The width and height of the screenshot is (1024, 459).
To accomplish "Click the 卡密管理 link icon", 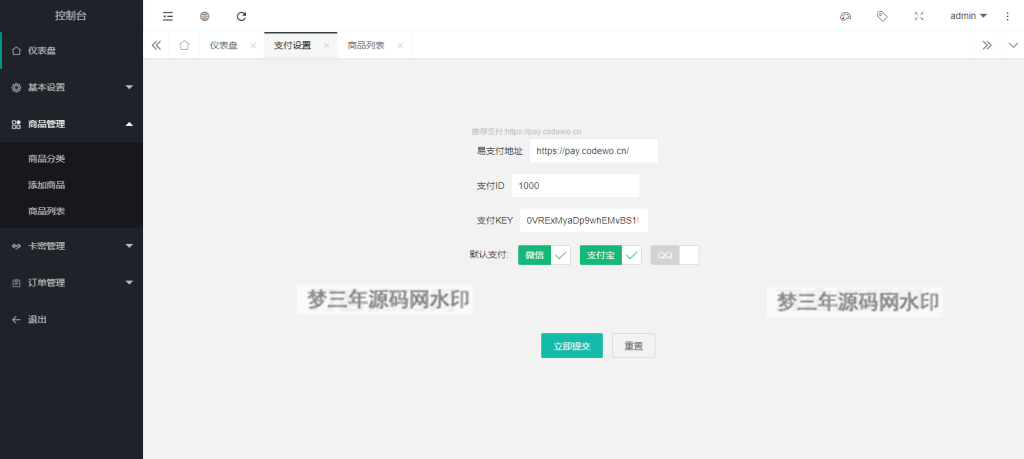I will (16, 246).
